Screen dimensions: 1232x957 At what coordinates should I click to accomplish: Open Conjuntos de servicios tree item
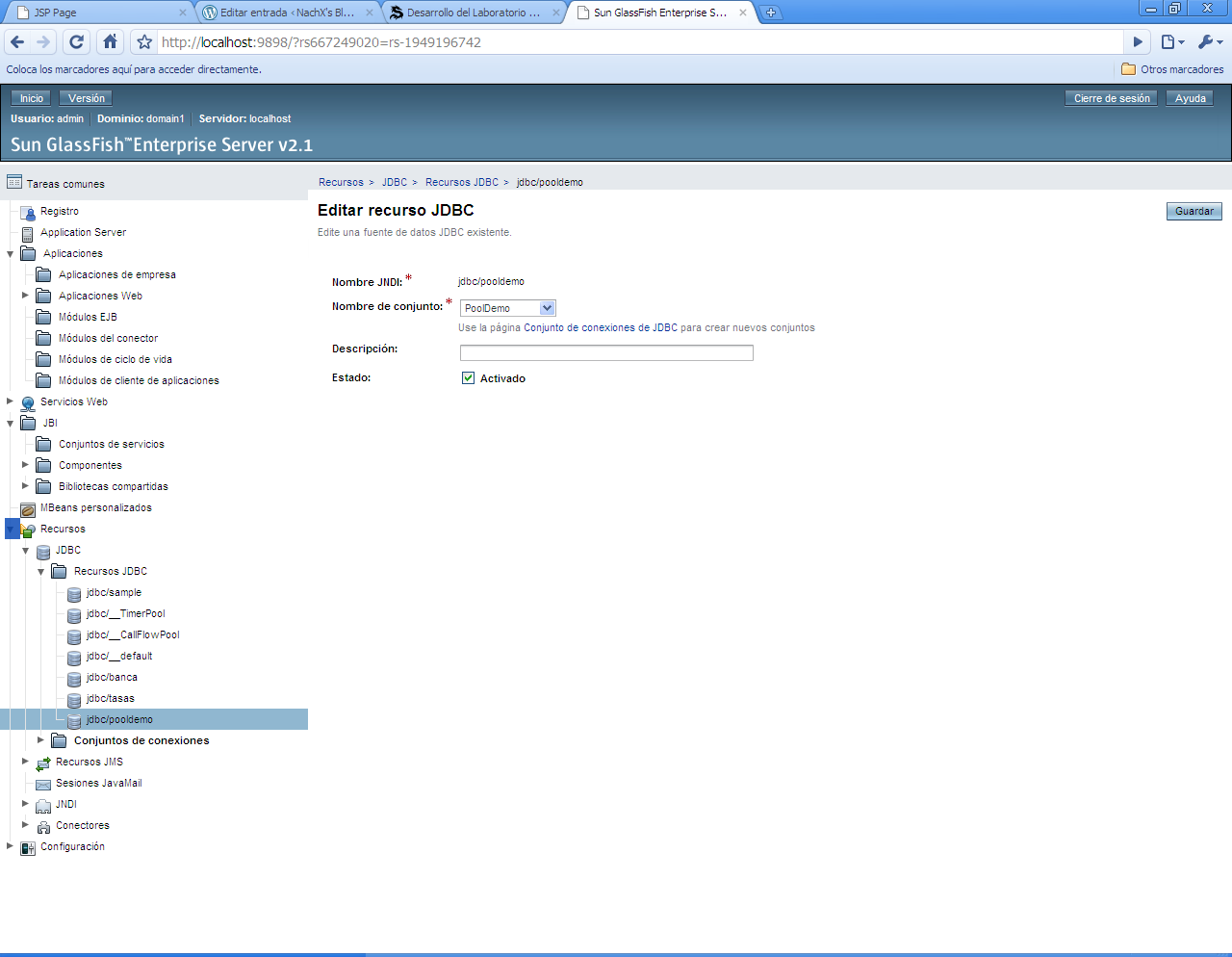pos(112,444)
